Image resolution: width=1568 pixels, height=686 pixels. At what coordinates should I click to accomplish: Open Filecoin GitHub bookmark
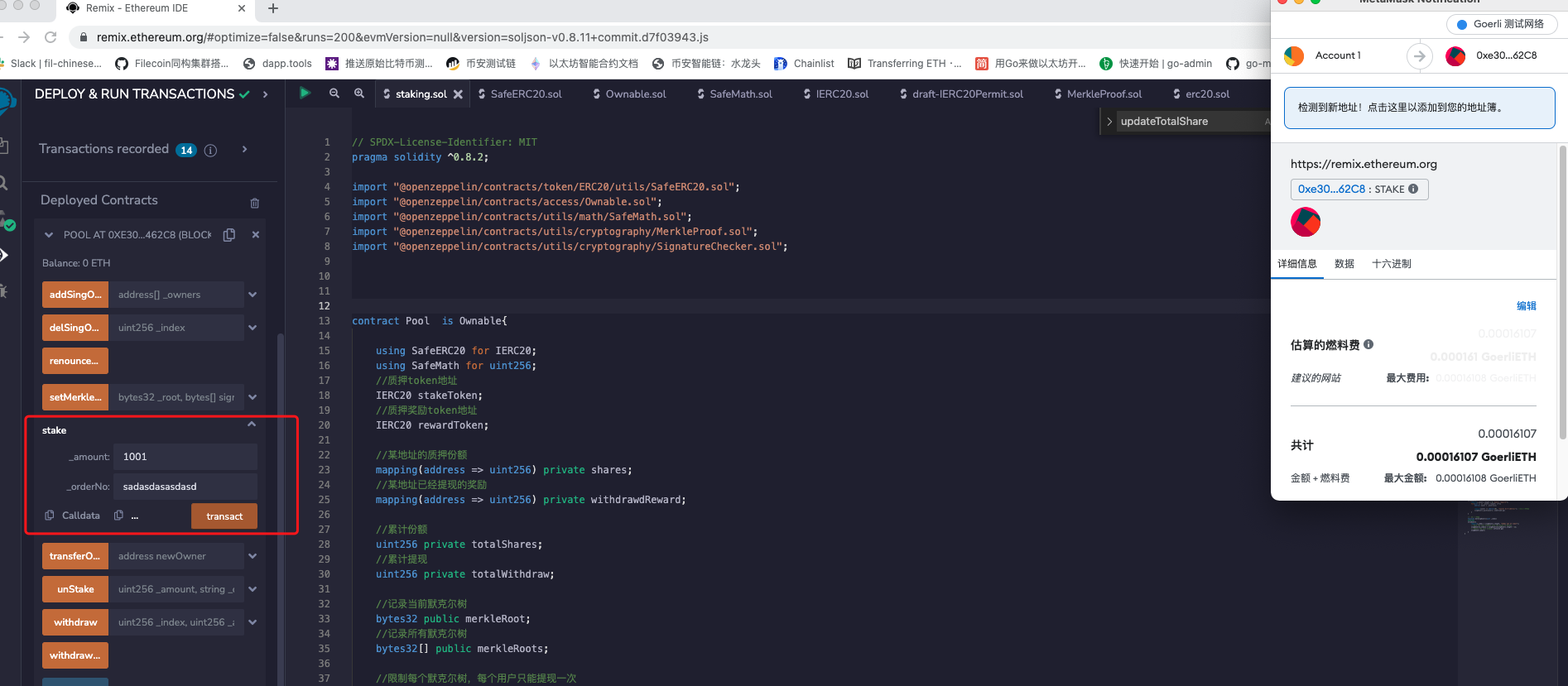click(172, 64)
